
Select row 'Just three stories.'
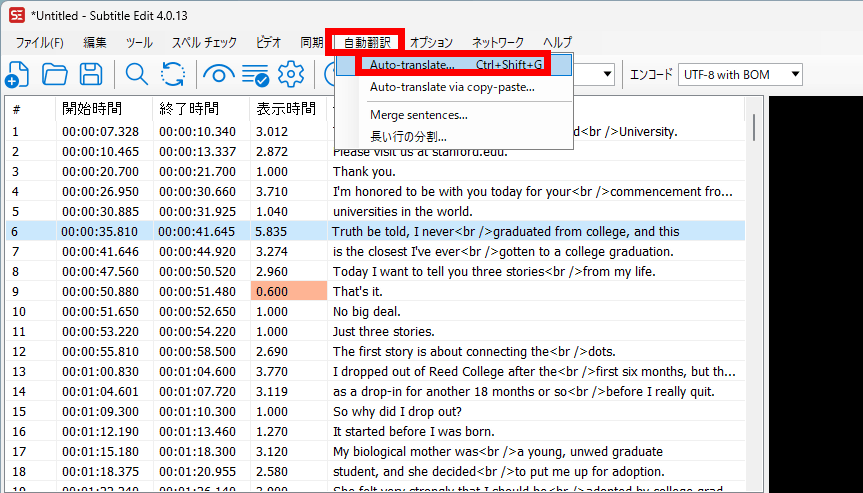tap(375, 331)
